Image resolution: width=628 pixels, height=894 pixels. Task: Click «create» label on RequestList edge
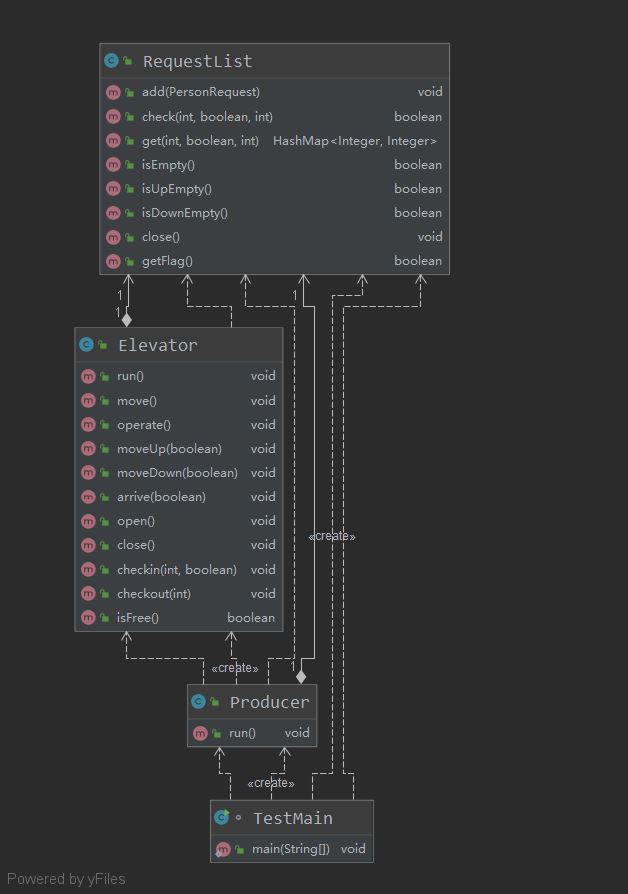point(332,536)
